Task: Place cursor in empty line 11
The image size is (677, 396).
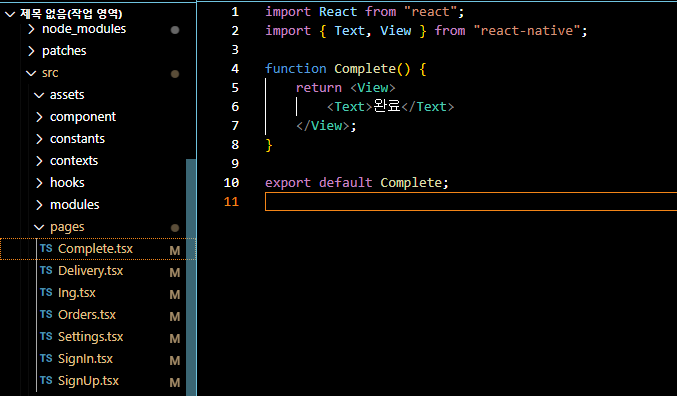Action: point(471,202)
